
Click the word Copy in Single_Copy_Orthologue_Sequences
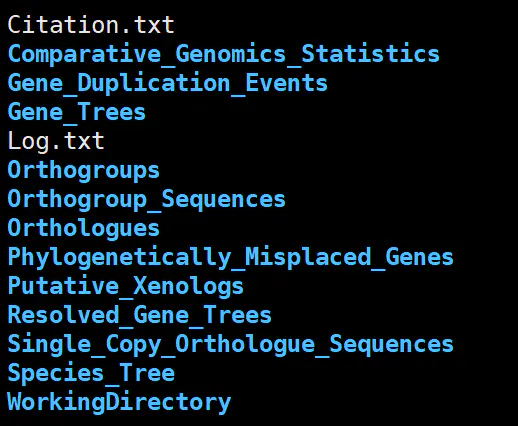click(134, 344)
